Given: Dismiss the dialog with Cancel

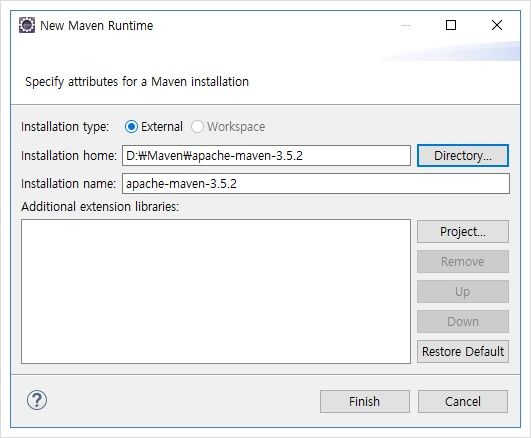Looking at the screenshot, I should point(463,401).
